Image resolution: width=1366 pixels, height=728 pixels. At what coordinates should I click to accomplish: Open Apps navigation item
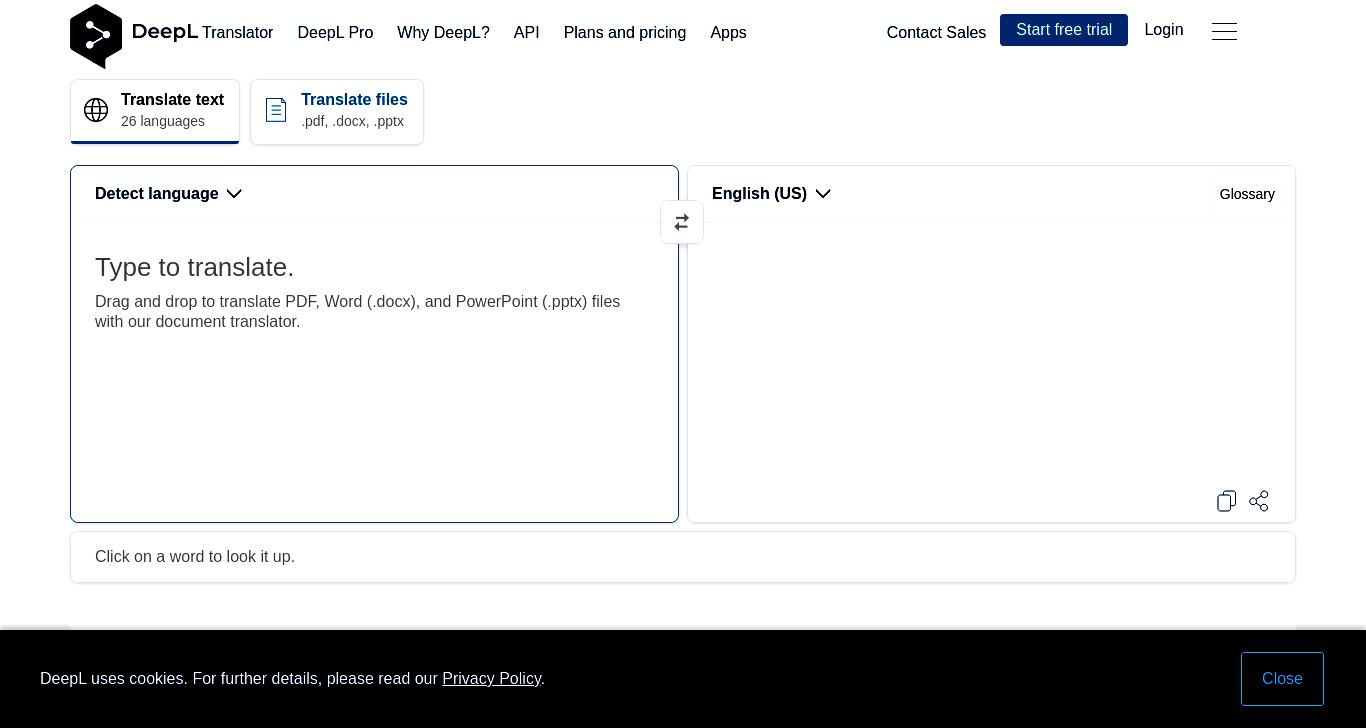pyautogui.click(x=728, y=33)
